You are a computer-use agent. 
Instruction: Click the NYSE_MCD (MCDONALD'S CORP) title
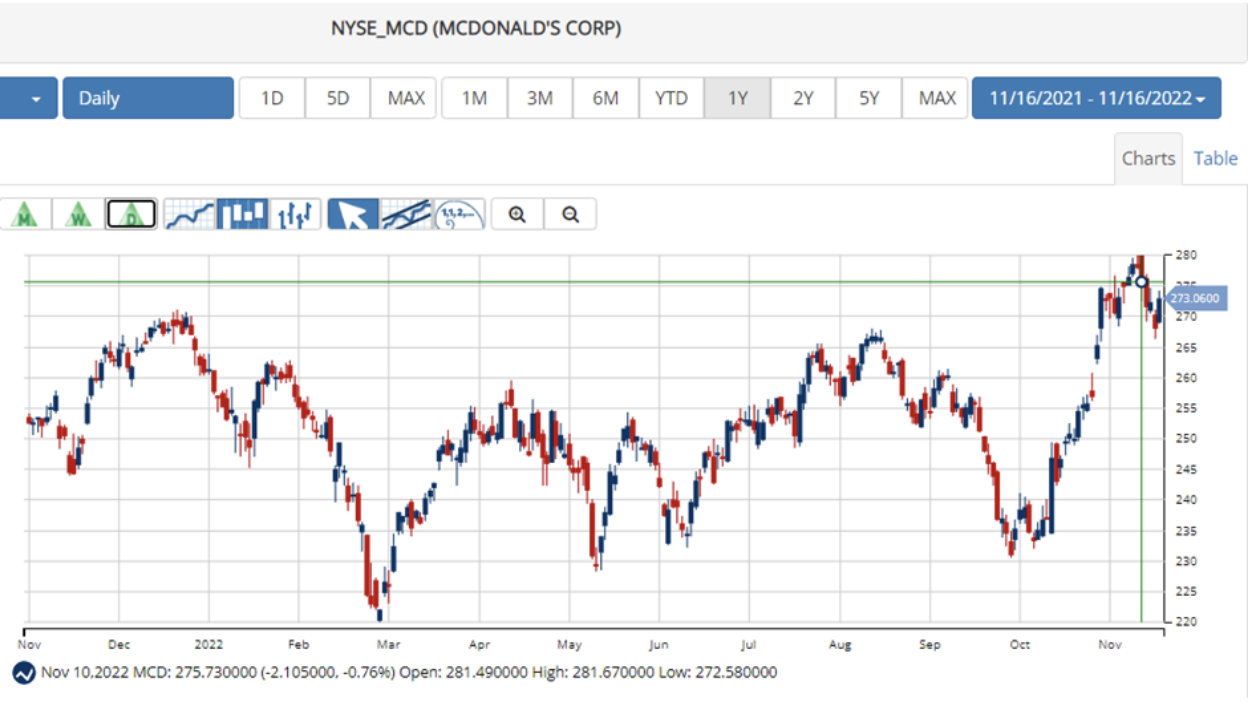pyautogui.click(x=476, y=28)
